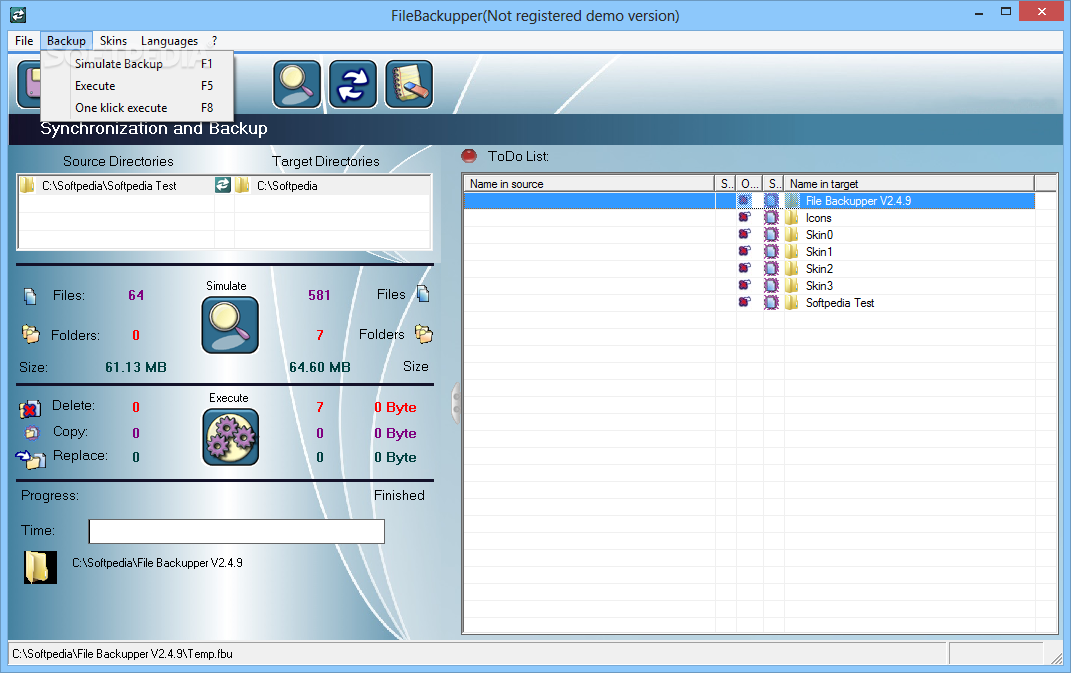Open the File menu
1071x673 pixels.
[x=24, y=41]
